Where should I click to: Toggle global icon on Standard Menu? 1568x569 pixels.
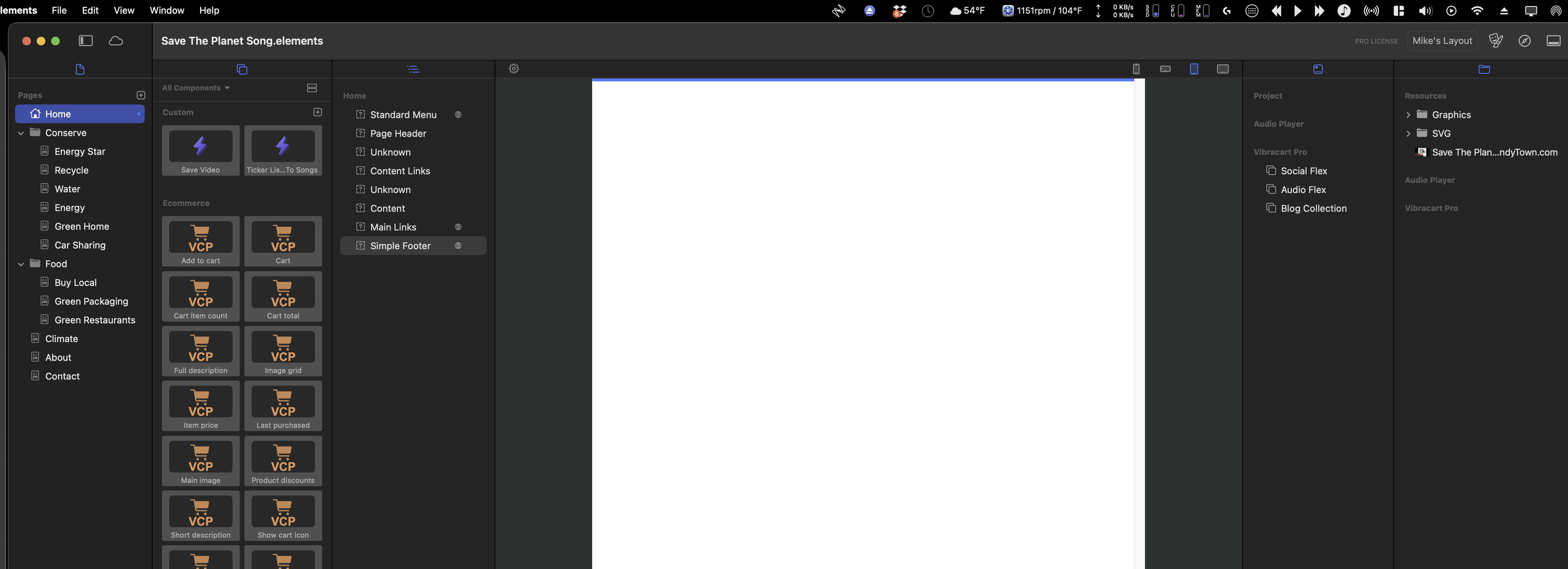[x=458, y=115]
